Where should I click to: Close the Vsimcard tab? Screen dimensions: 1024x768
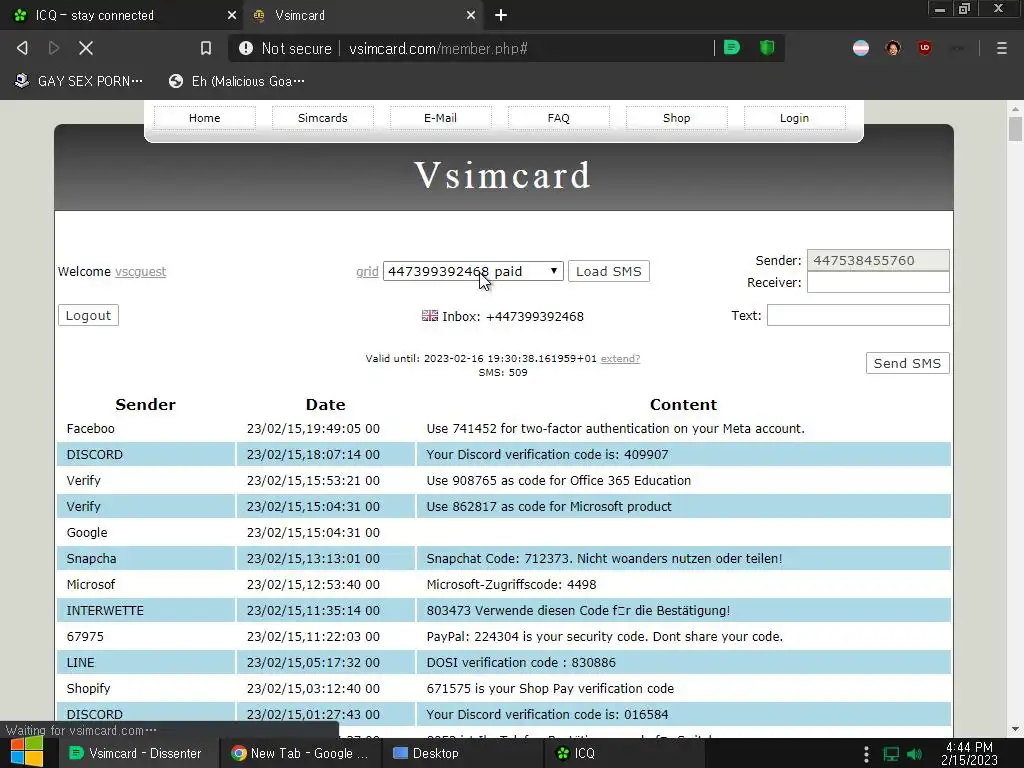click(470, 15)
